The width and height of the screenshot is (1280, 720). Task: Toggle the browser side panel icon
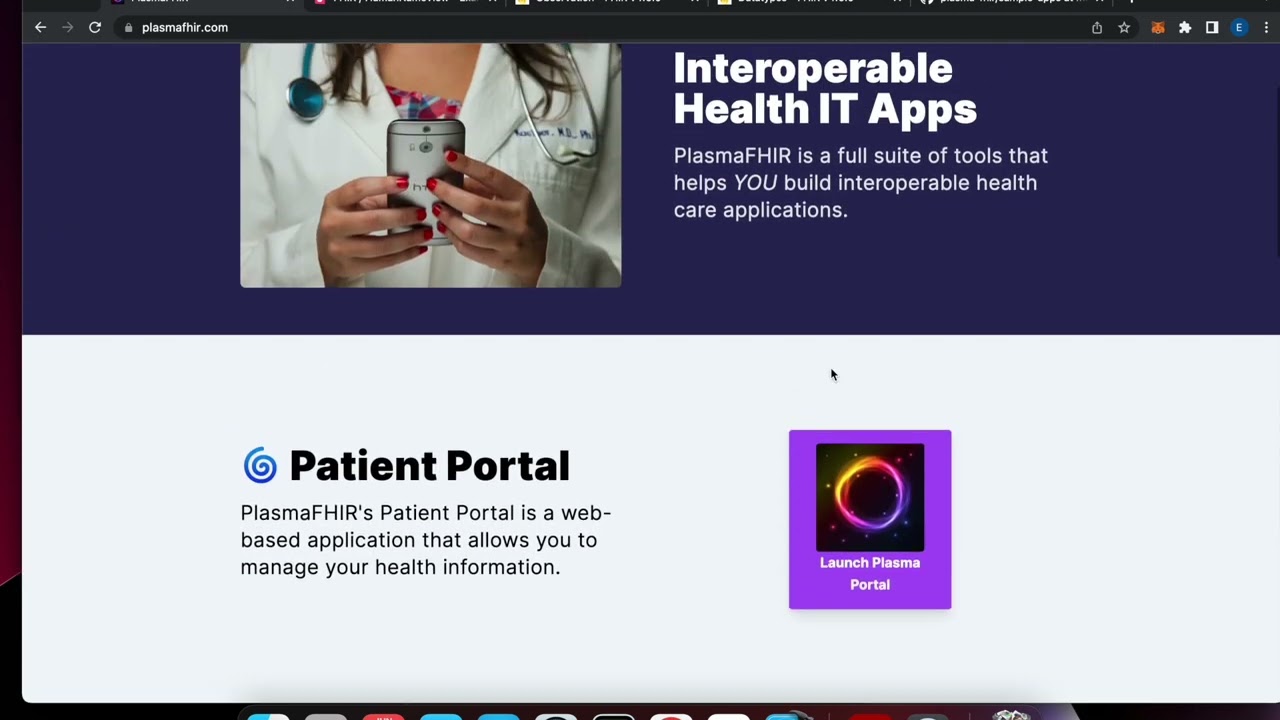click(x=1212, y=28)
